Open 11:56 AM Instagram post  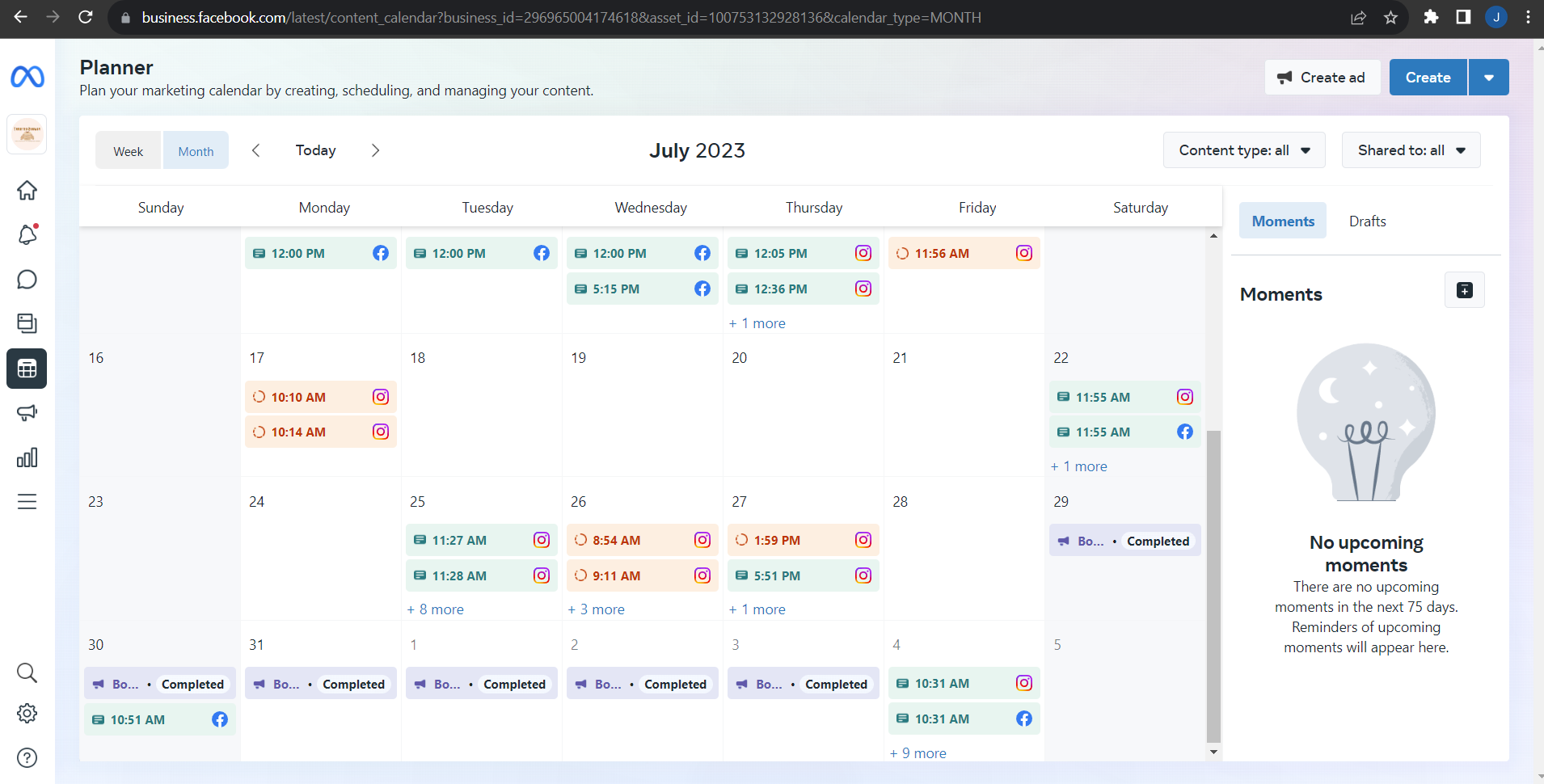click(x=964, y=253)
